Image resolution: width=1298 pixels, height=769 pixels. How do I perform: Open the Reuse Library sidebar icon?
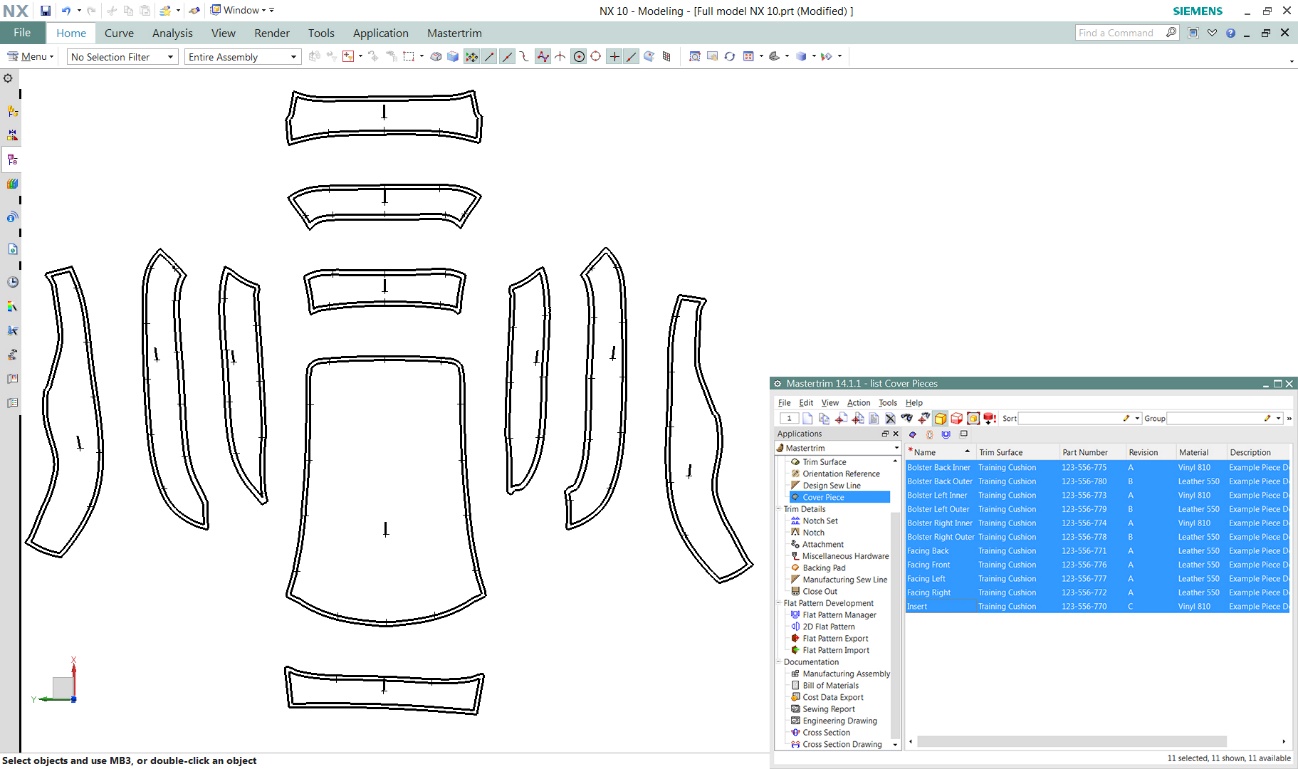tap(12, 184)
